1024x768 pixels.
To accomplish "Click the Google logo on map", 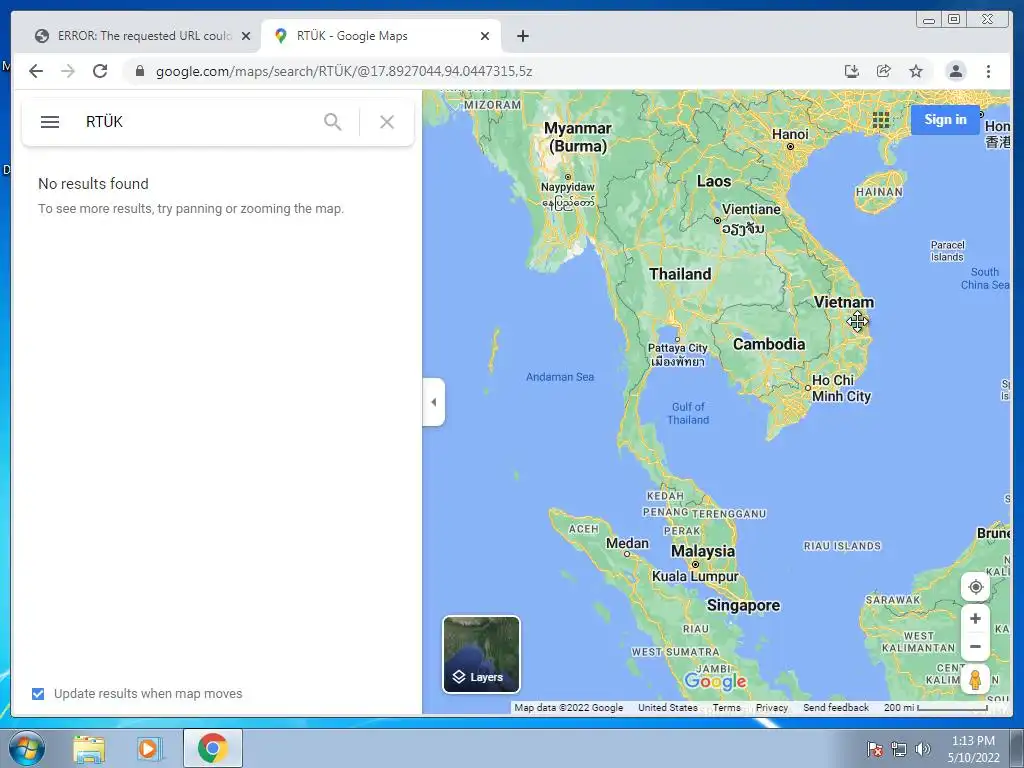I will tap(715, 681).
